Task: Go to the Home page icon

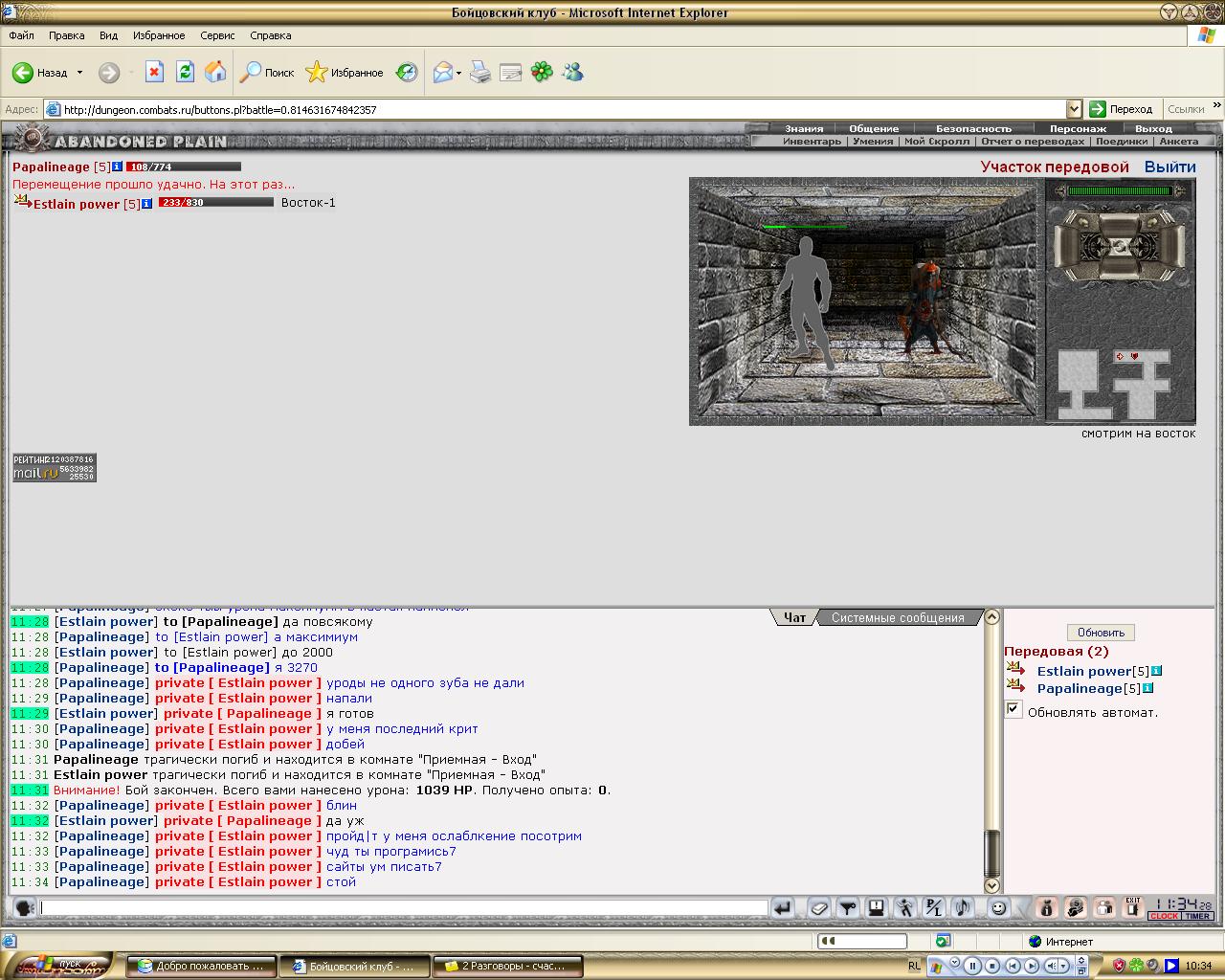Action: pos(216,72)
